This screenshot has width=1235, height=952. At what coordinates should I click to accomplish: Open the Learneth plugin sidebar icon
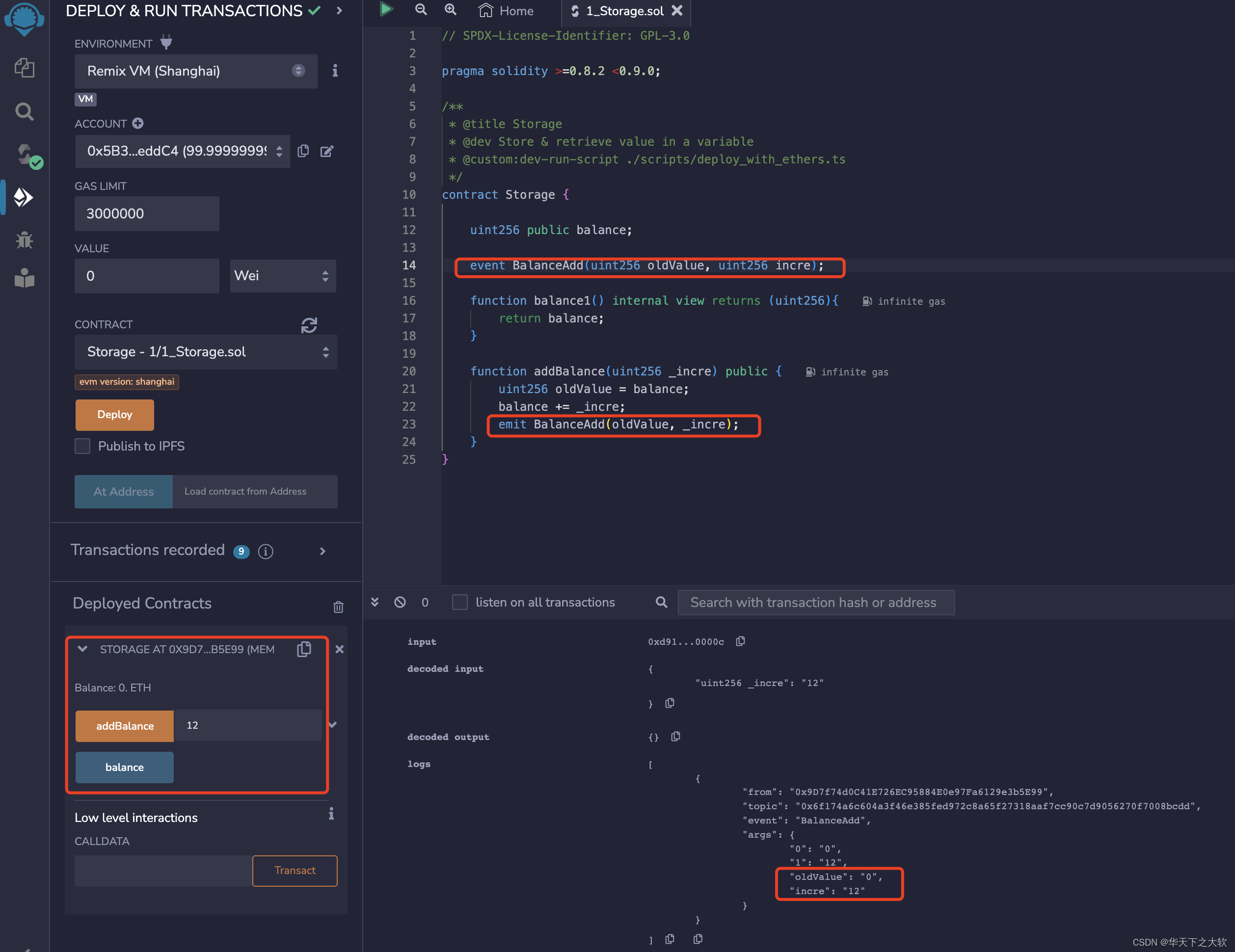click(25, 278)
